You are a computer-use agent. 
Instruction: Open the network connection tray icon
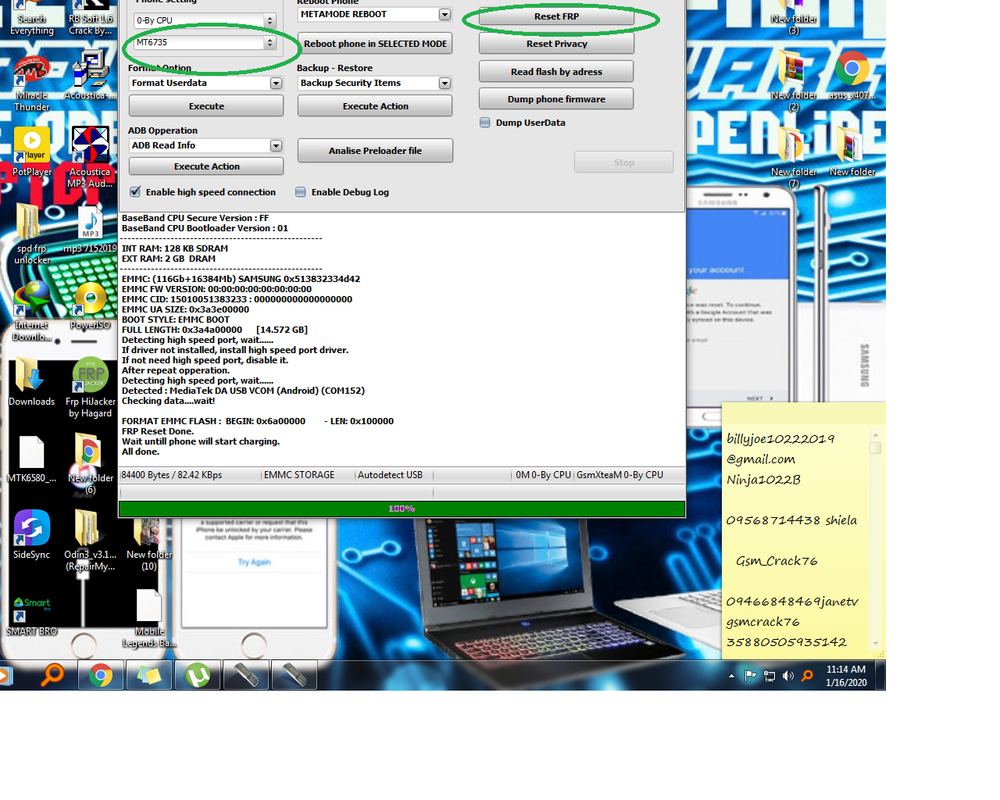(769, 676)
